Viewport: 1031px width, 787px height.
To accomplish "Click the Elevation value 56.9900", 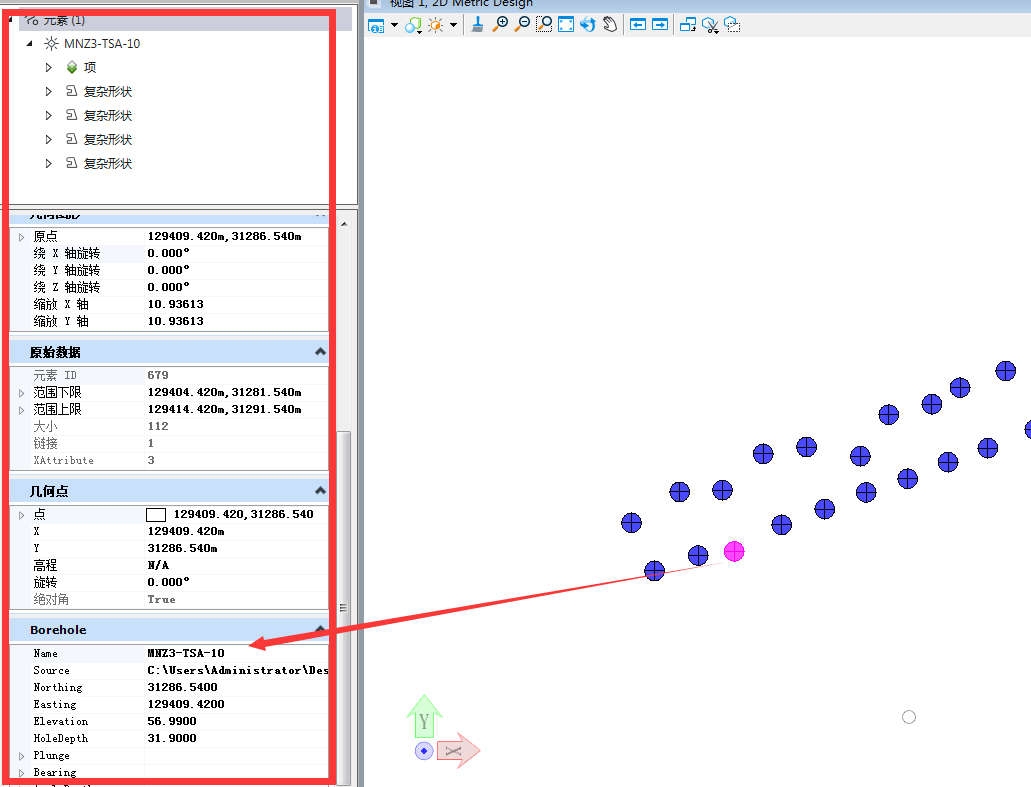I will pos(172,722).
